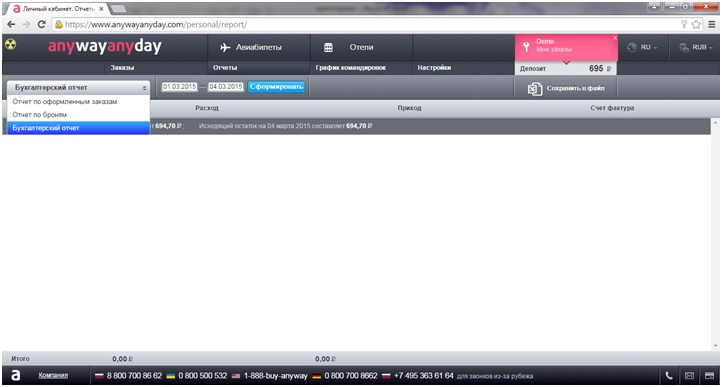Click the Компания footer link

tap(53, 375)
